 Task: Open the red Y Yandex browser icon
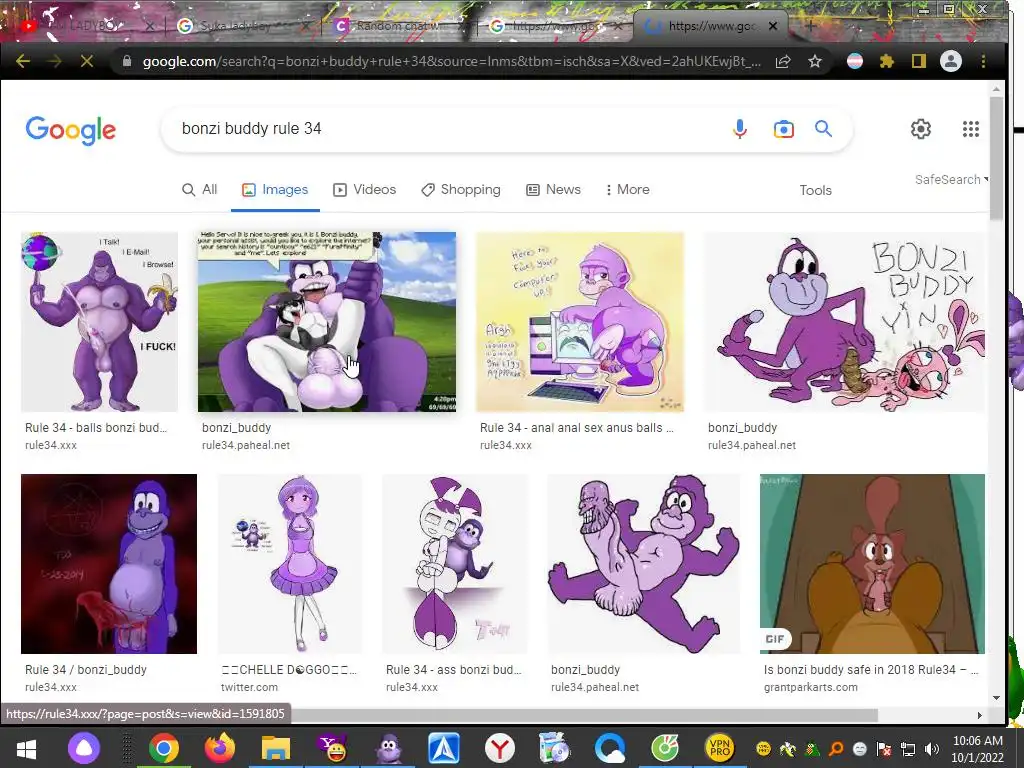coord(500,748)
